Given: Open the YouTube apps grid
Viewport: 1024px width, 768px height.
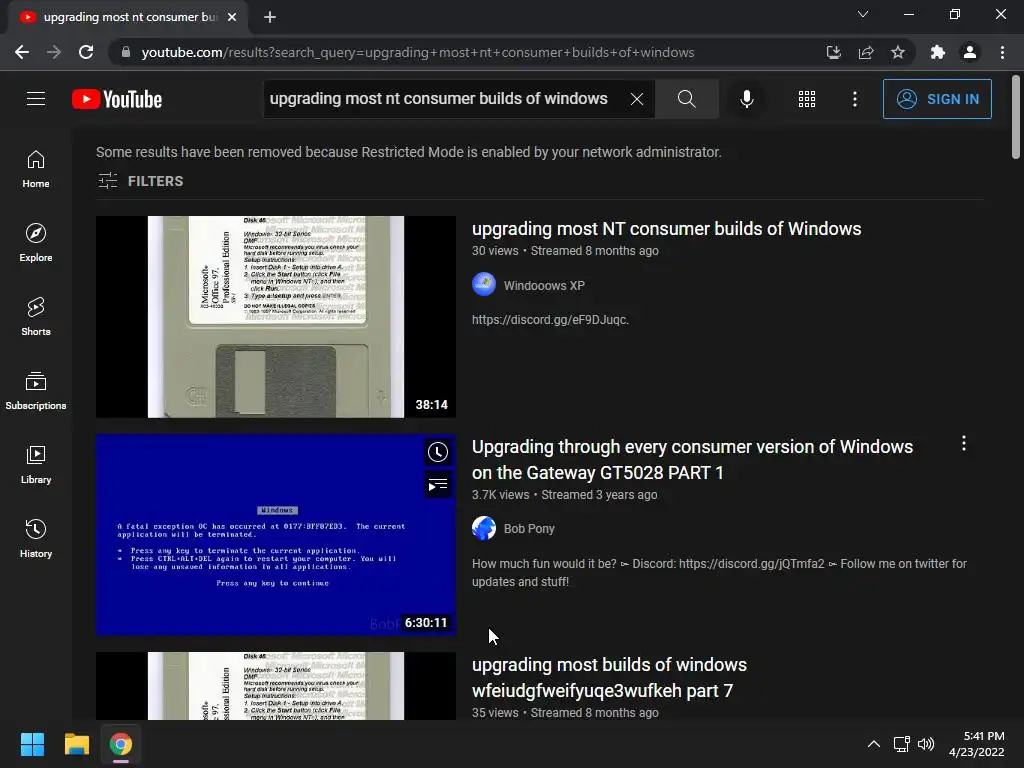Looking at the screenshot, I should [x=807, y=99].
